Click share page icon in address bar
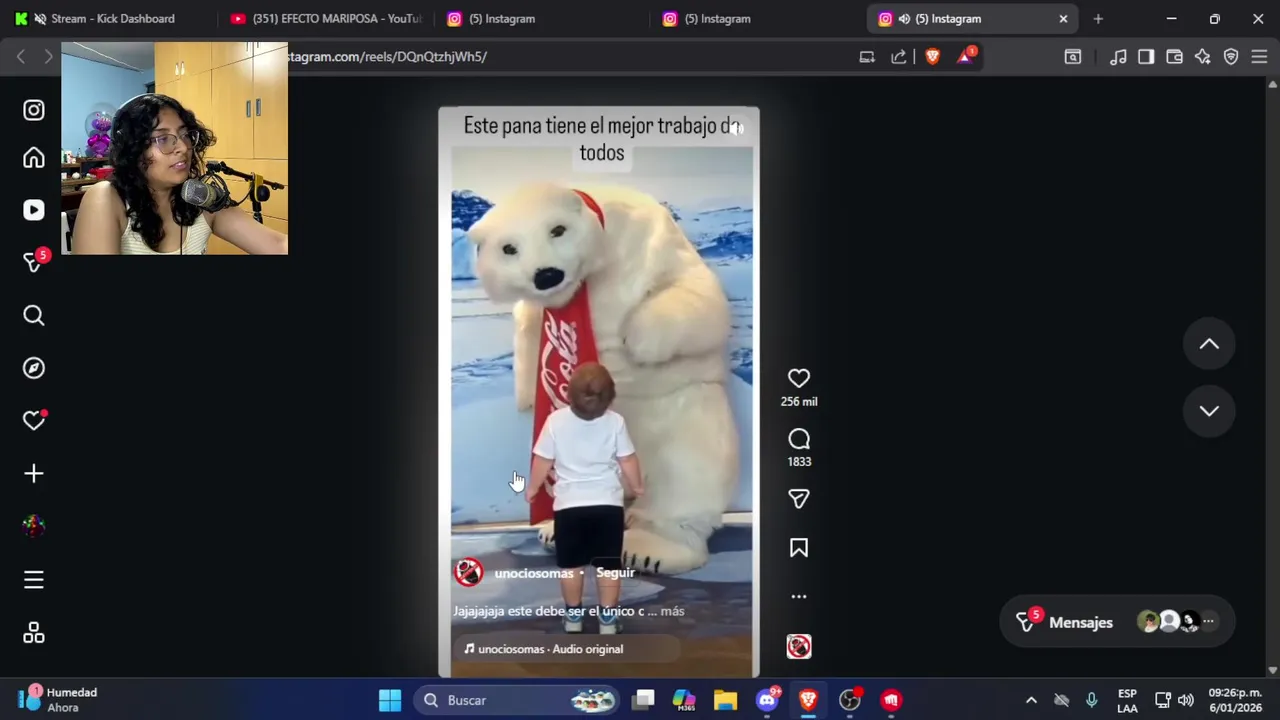The height and width of the screenshot is (720, 1280). pos(899,57)
